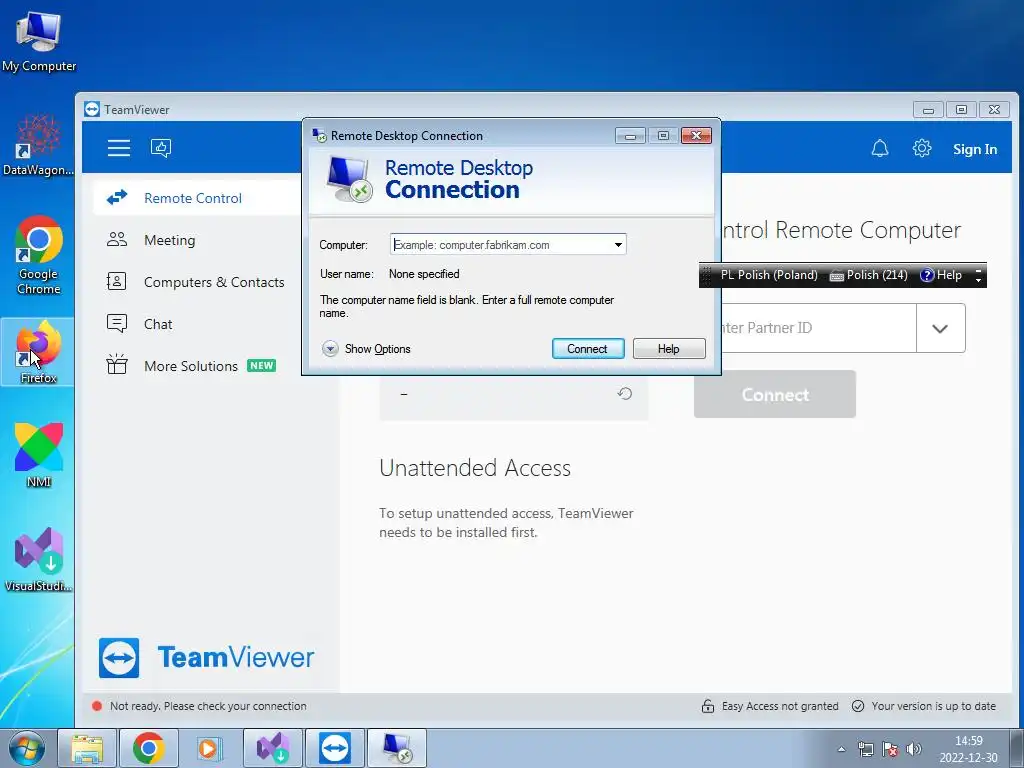Open TeamViewer notifications bell
Viewport: 1024px width, 768px height.
click(880, 148)
